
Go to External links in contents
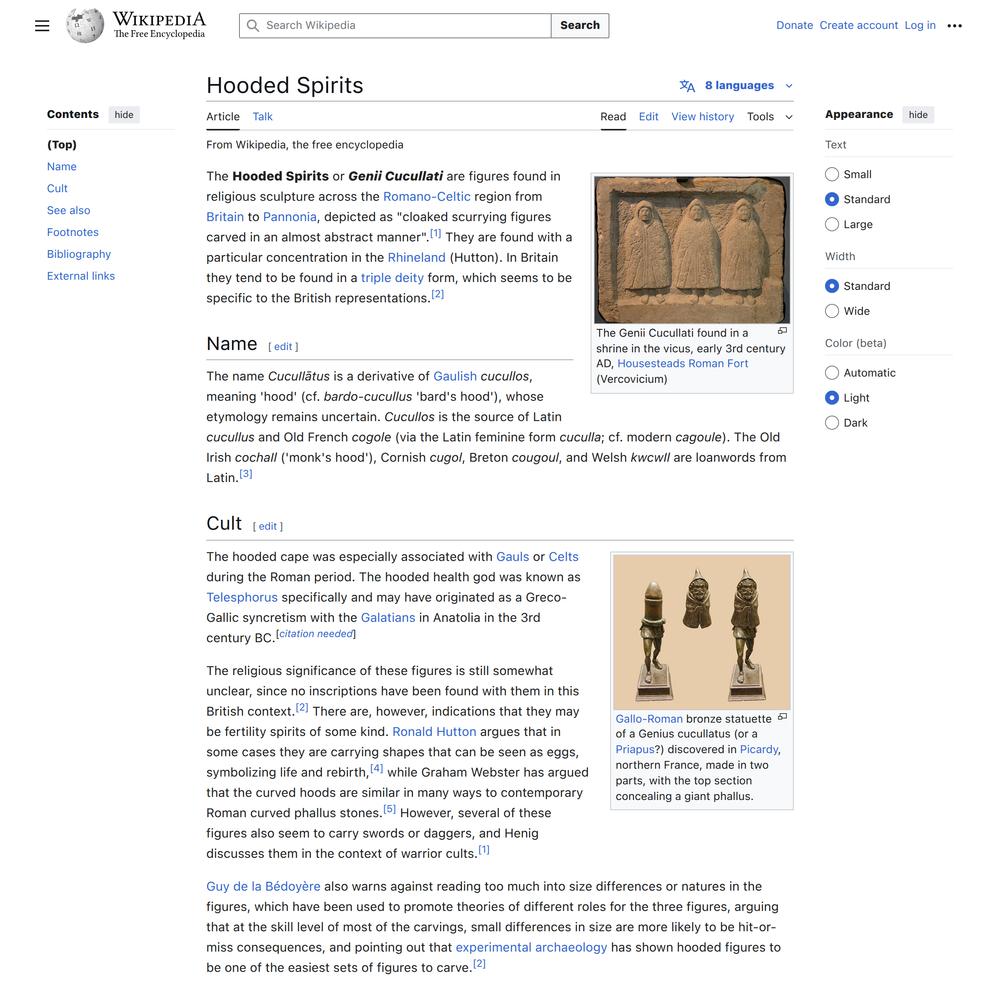point(80,276)
